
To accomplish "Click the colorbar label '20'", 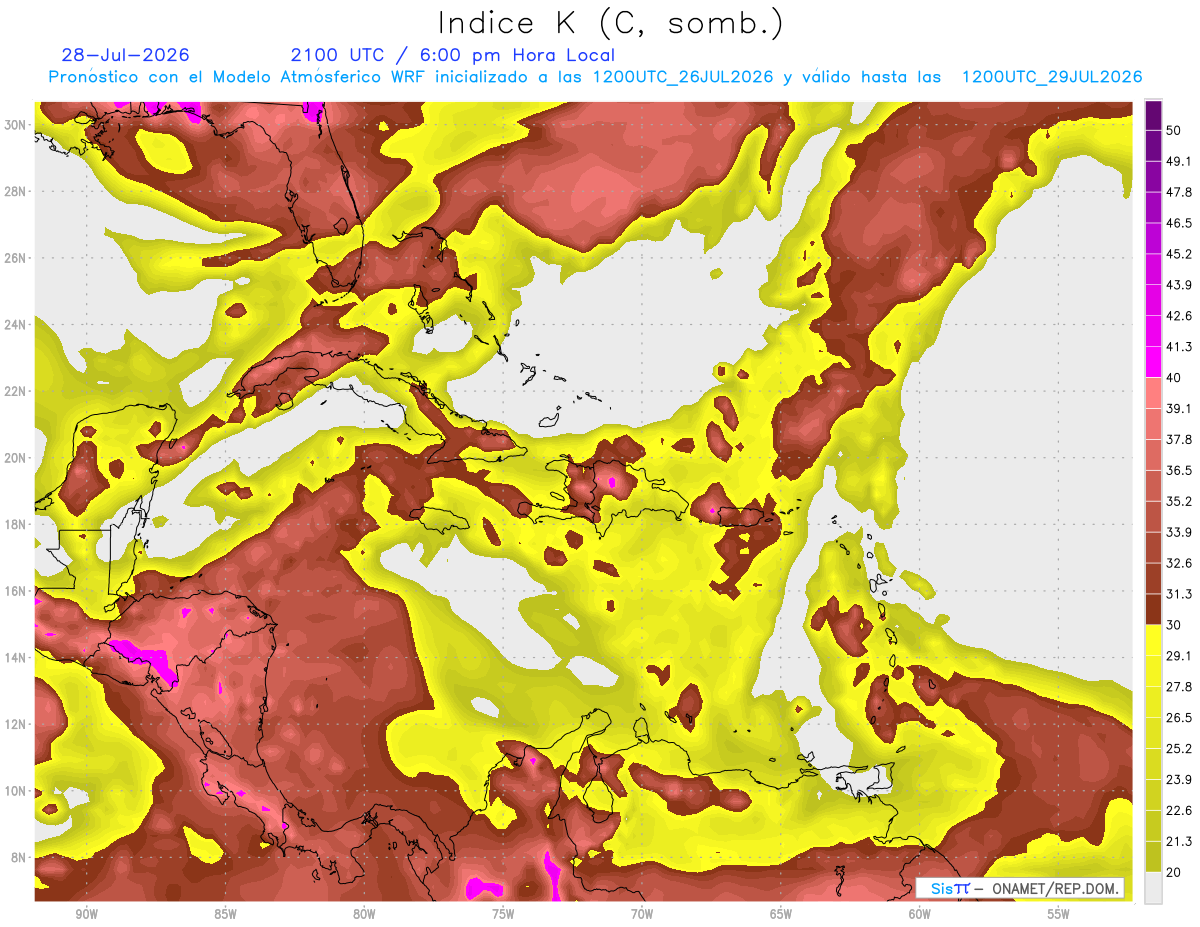I will pos(1175,872).
